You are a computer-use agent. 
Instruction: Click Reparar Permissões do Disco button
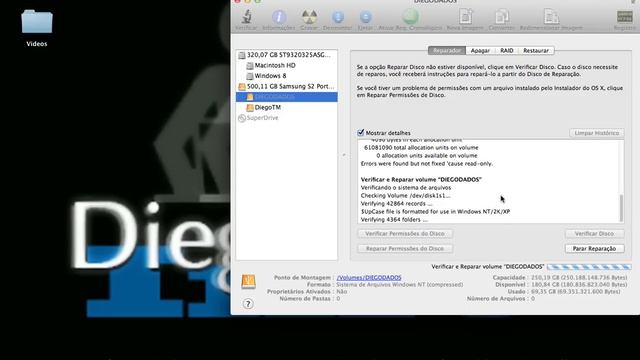[x=405, y=249]
